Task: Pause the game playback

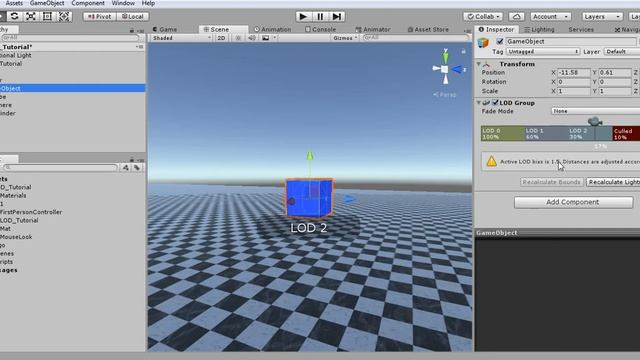Action: tap(320, 16)
